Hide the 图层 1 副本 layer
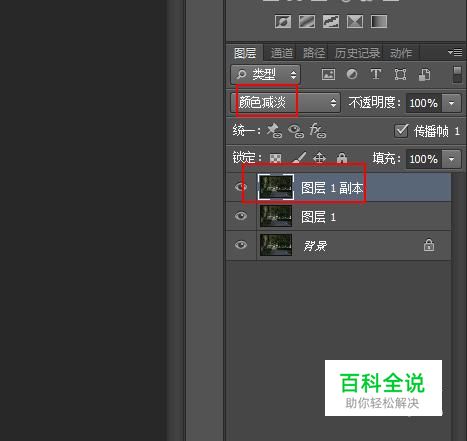The width and height of the screenshot is (467, 441). click(x=241, y=187)
